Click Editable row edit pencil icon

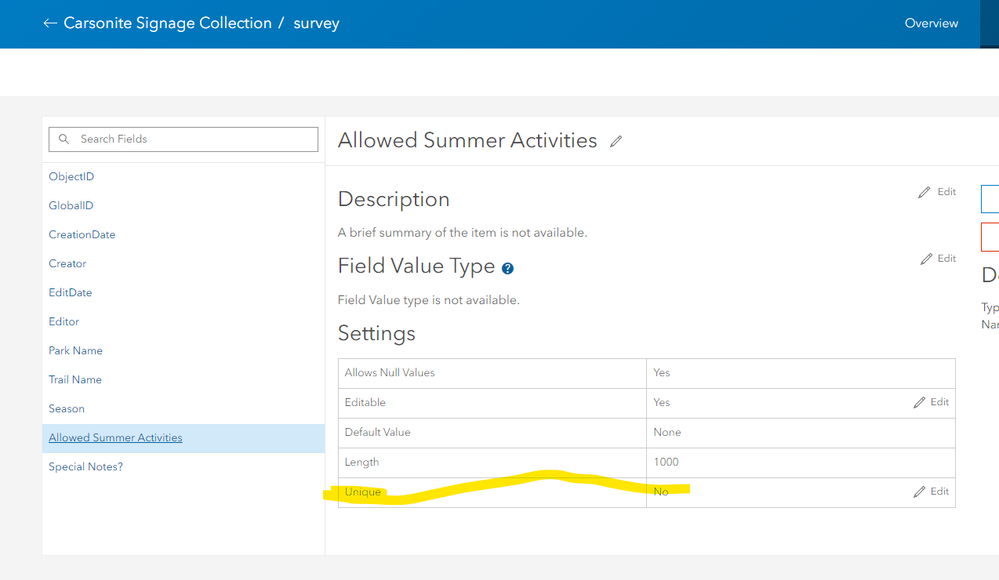coord(919,402)
